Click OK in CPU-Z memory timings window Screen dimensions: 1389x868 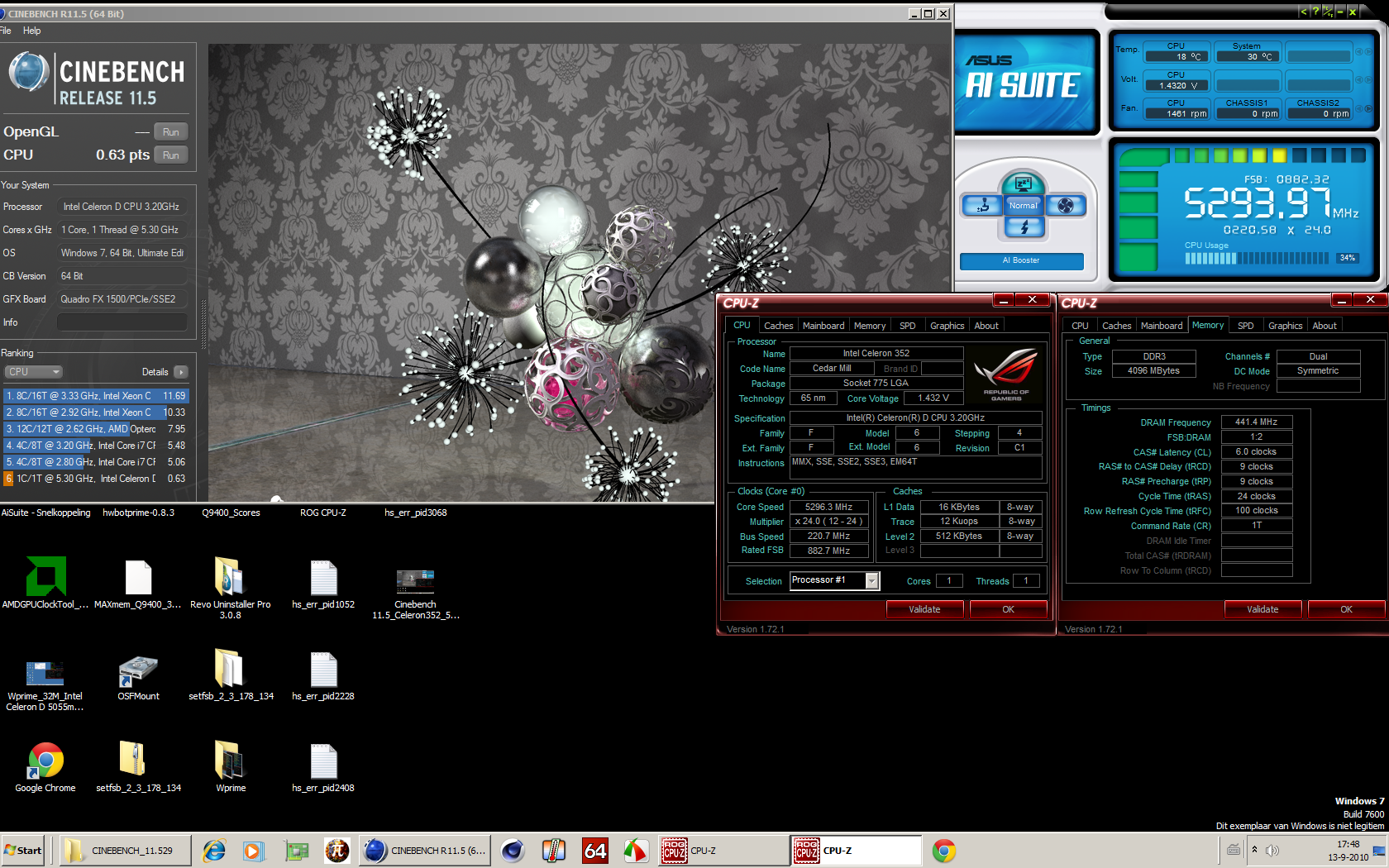1346,609
